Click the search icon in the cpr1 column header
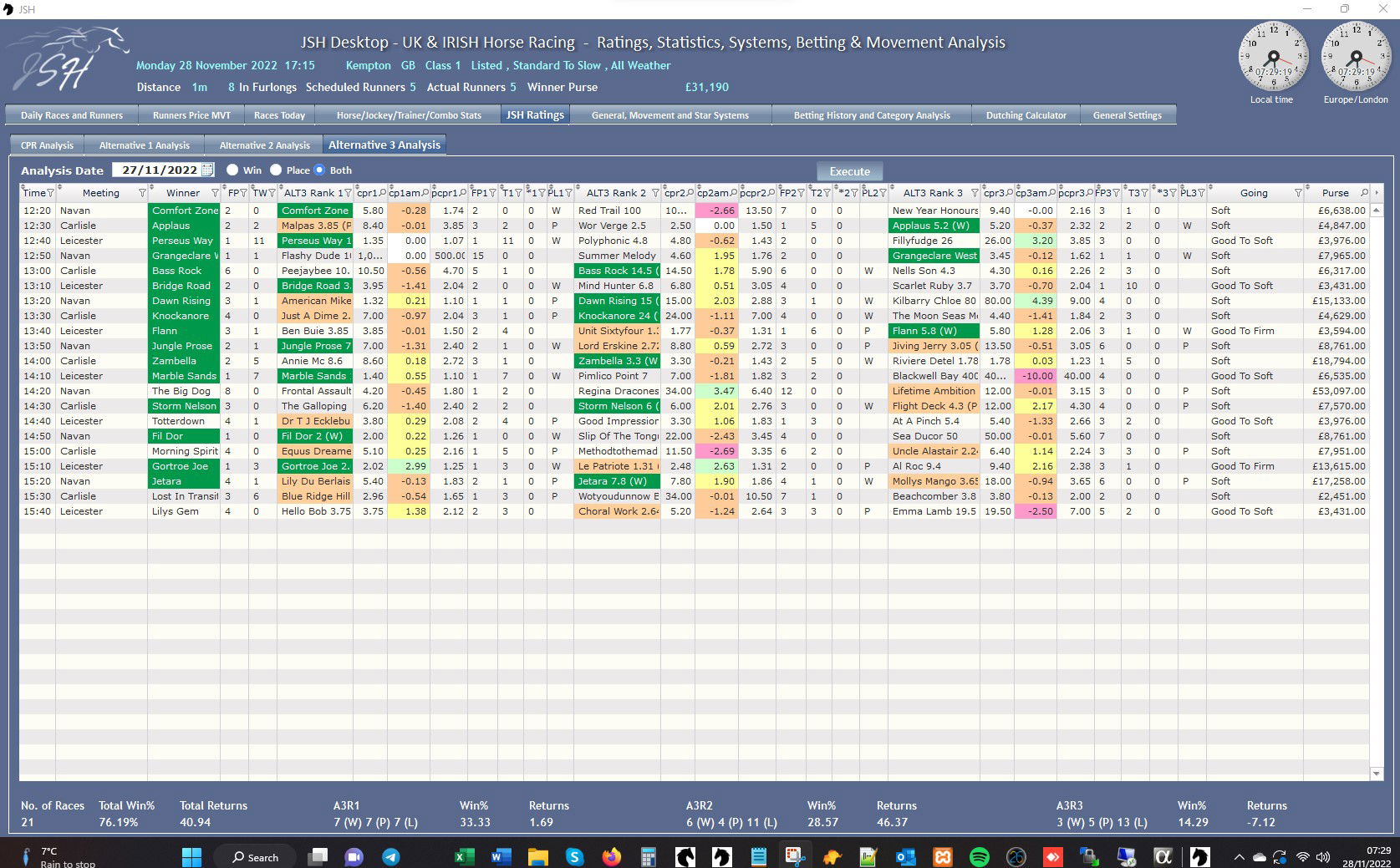The width and height of the screenshot is (1400, 868). [x=383, y=193]
